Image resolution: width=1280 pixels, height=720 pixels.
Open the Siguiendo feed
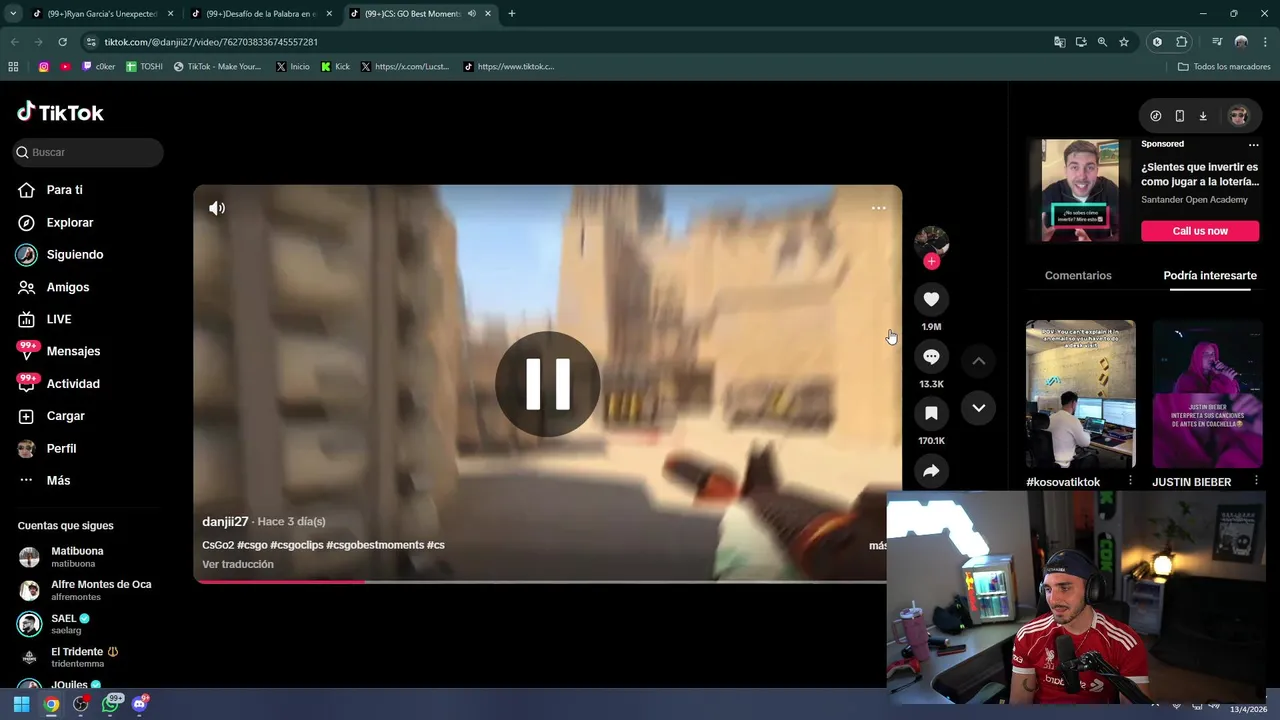click(x=74, y=254)
